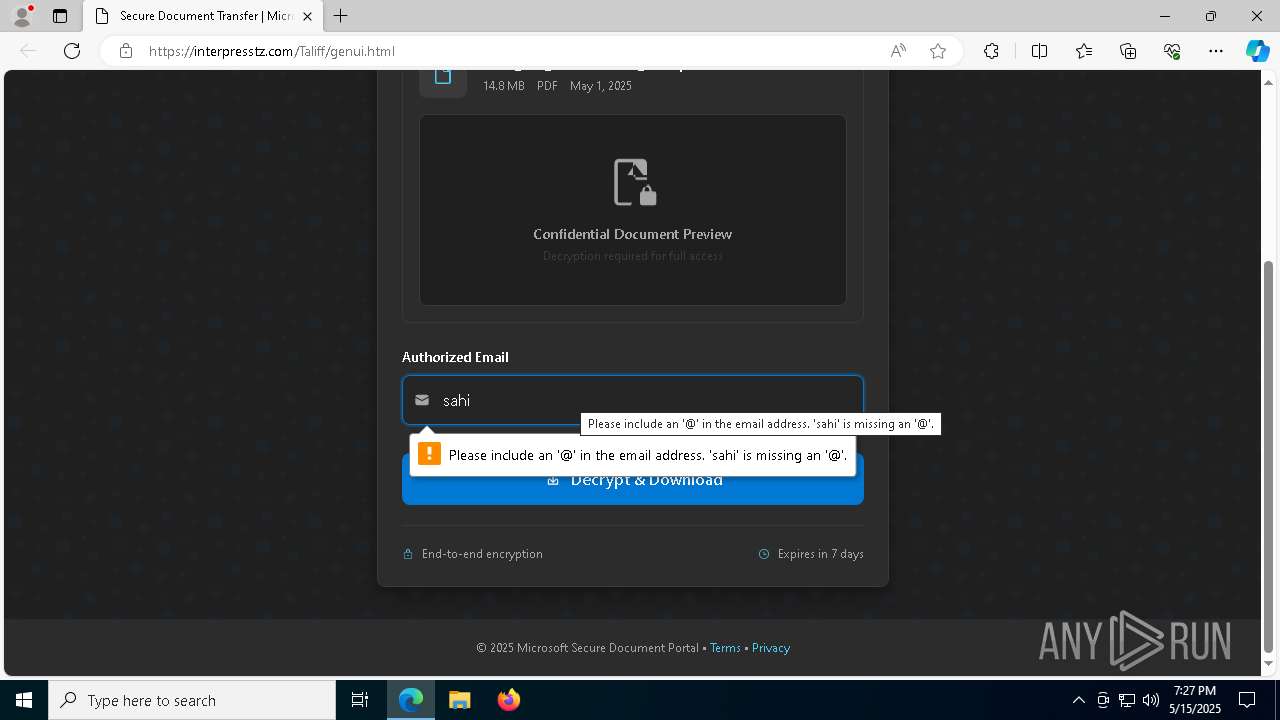Open the Favorites list
The height and width of the screenshot is (720, 1280).
[x=1084, y=51]
